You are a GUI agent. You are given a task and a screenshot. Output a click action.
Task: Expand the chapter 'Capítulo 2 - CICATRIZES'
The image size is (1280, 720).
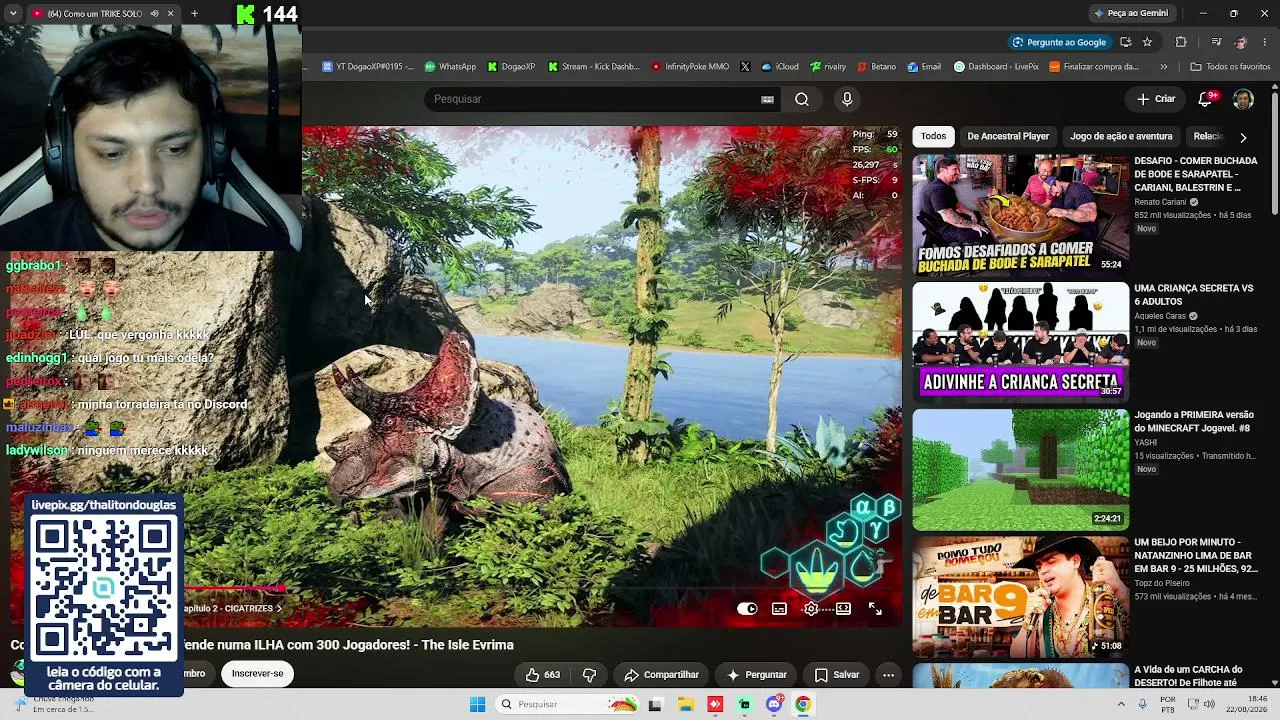coord(233,608)
